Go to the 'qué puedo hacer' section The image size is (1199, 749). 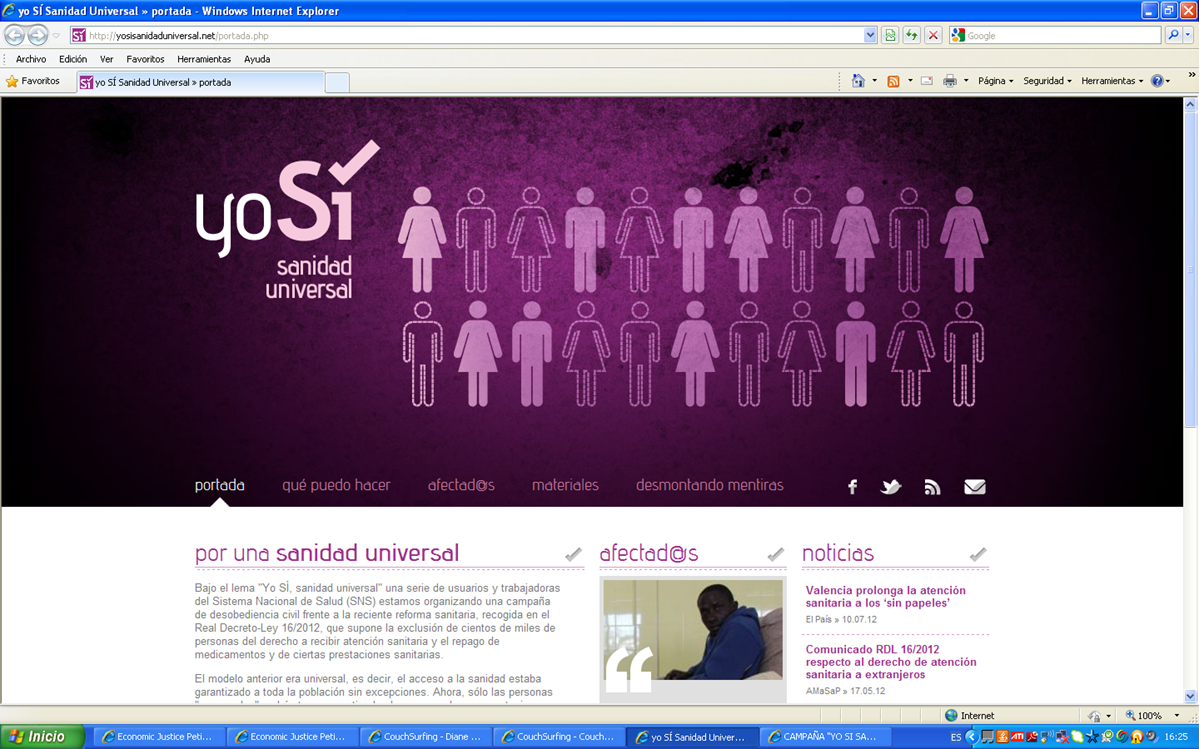(x=336, y=485)
